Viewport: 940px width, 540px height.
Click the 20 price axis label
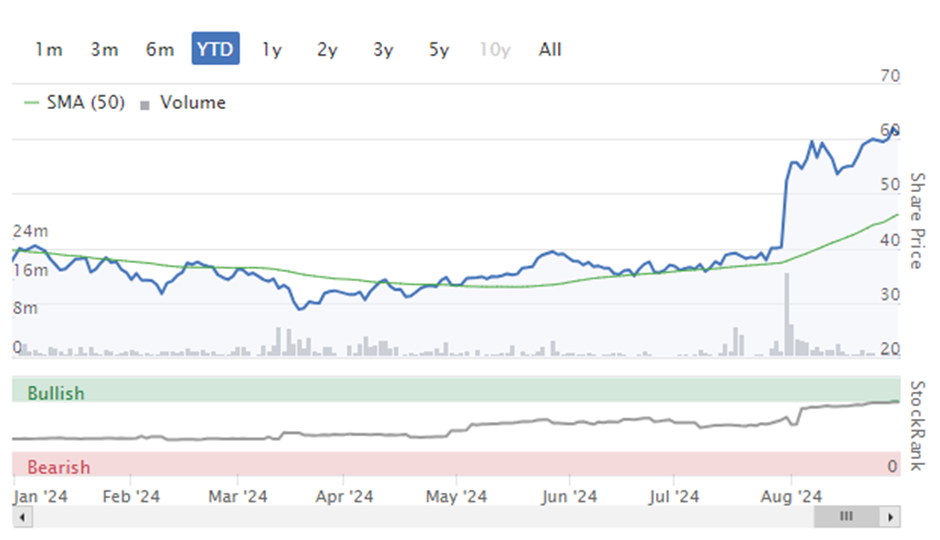pos(890,348)
